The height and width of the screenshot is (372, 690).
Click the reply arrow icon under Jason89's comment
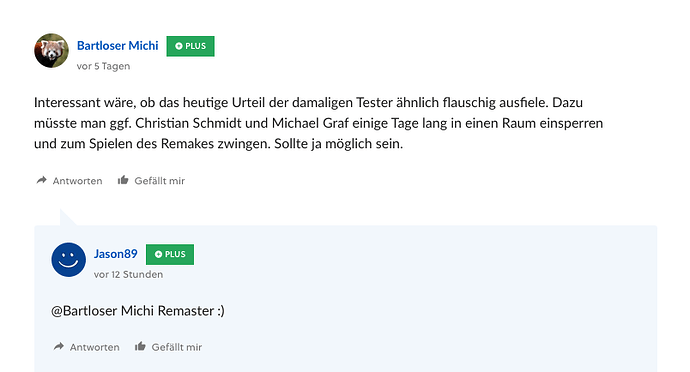(59, 346)
